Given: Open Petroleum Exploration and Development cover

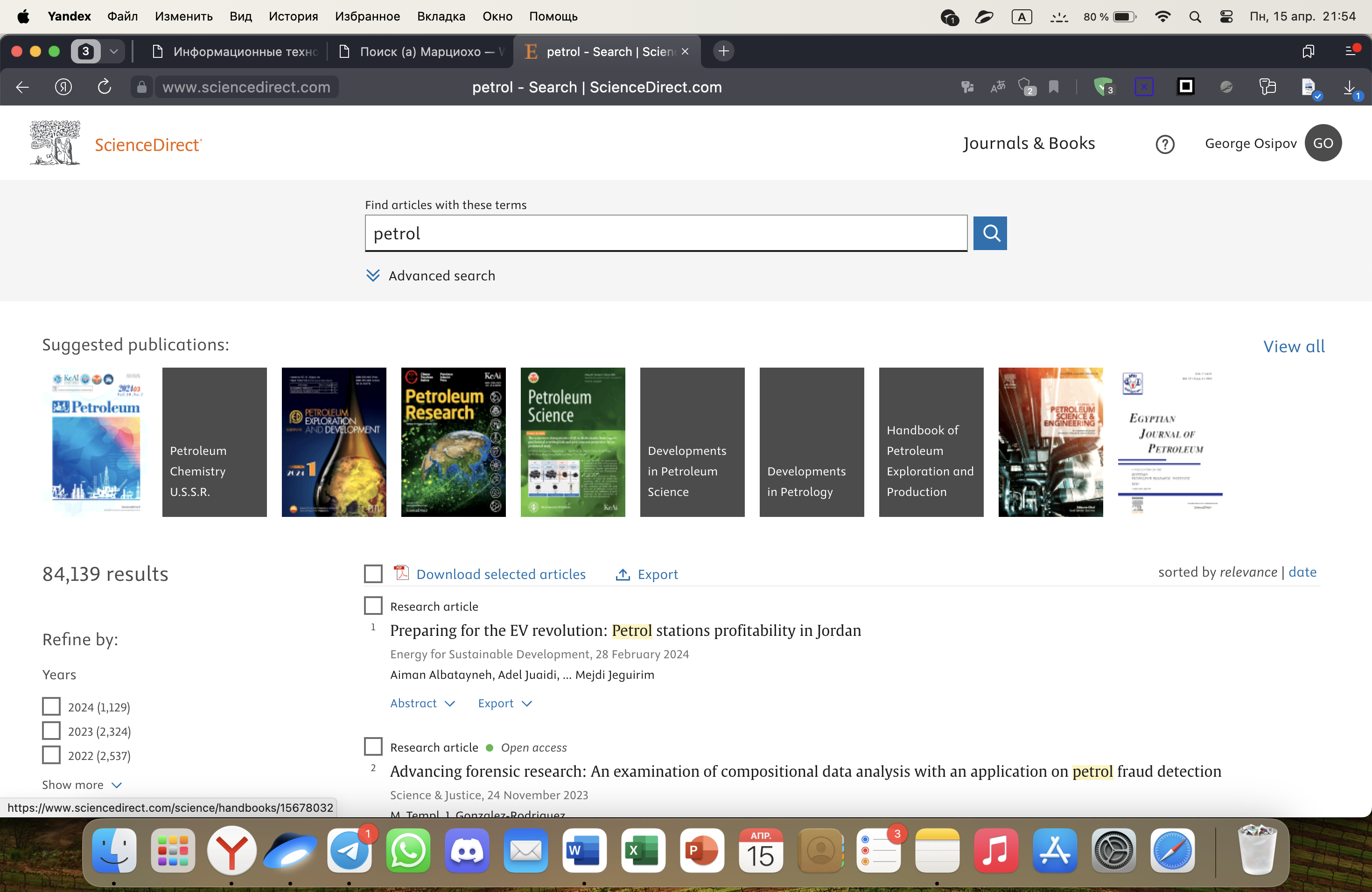Looking at the screenshot, I should pyautogui.click(x=334, y=442).
